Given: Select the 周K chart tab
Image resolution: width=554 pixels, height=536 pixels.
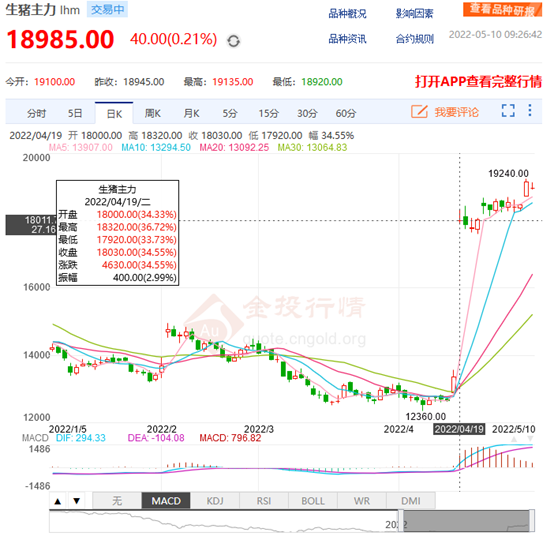Looking at the screenshot, I should [x=153, y=113].
